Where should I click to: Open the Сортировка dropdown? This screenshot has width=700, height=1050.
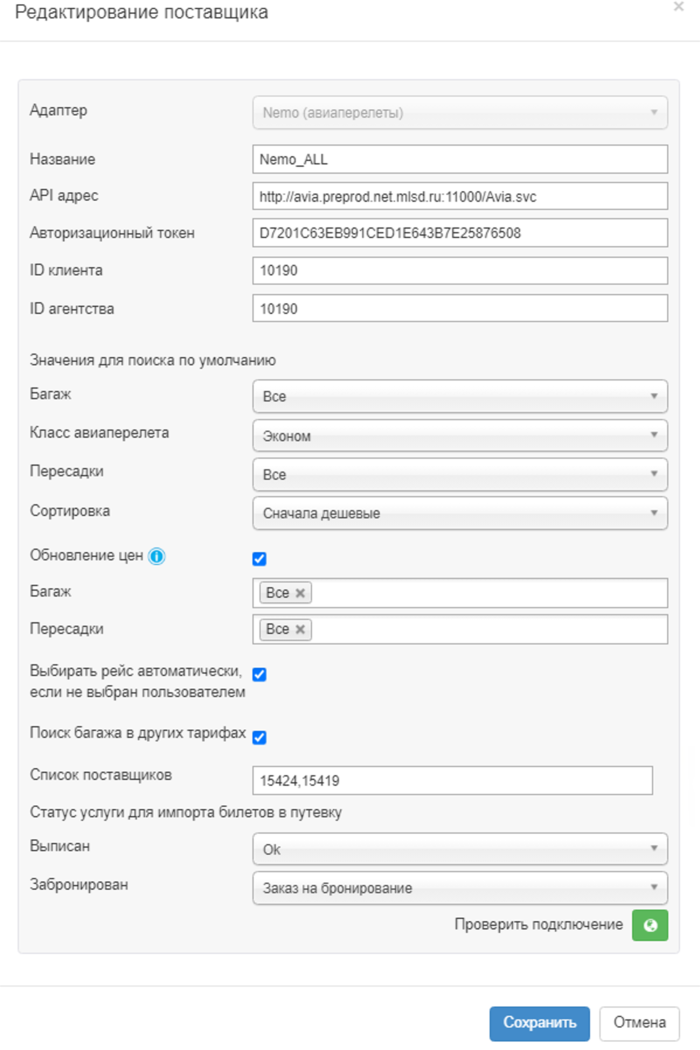[460, 514]
